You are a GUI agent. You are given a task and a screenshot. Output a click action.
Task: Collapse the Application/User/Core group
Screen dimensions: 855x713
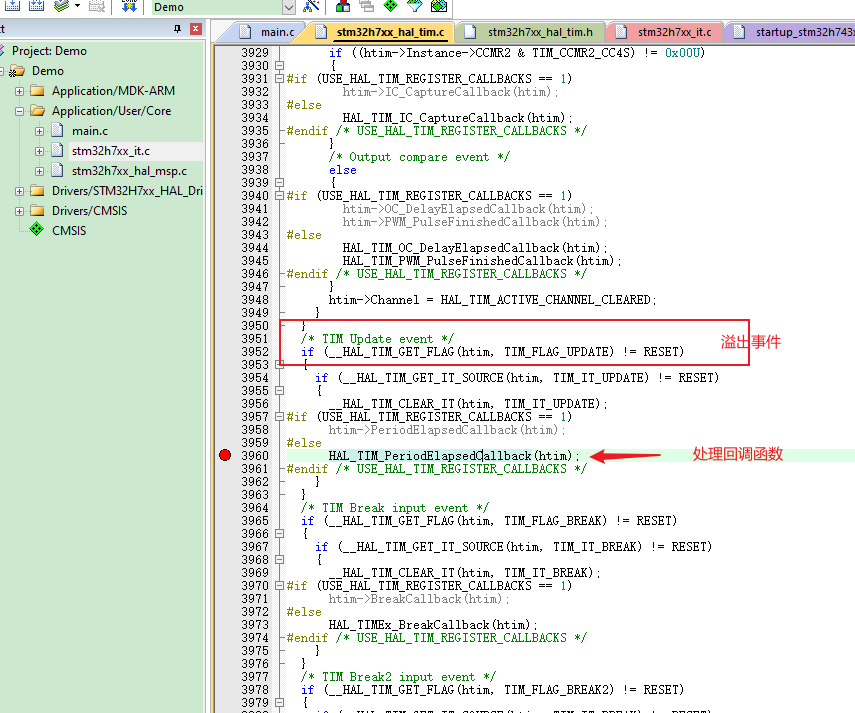[20, 111]
